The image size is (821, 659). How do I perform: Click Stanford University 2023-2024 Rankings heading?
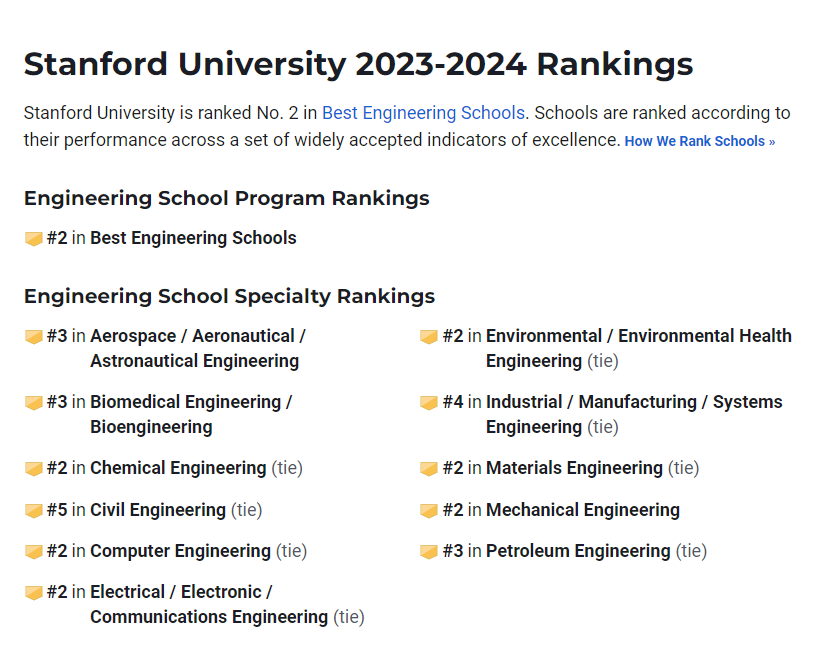358,64
